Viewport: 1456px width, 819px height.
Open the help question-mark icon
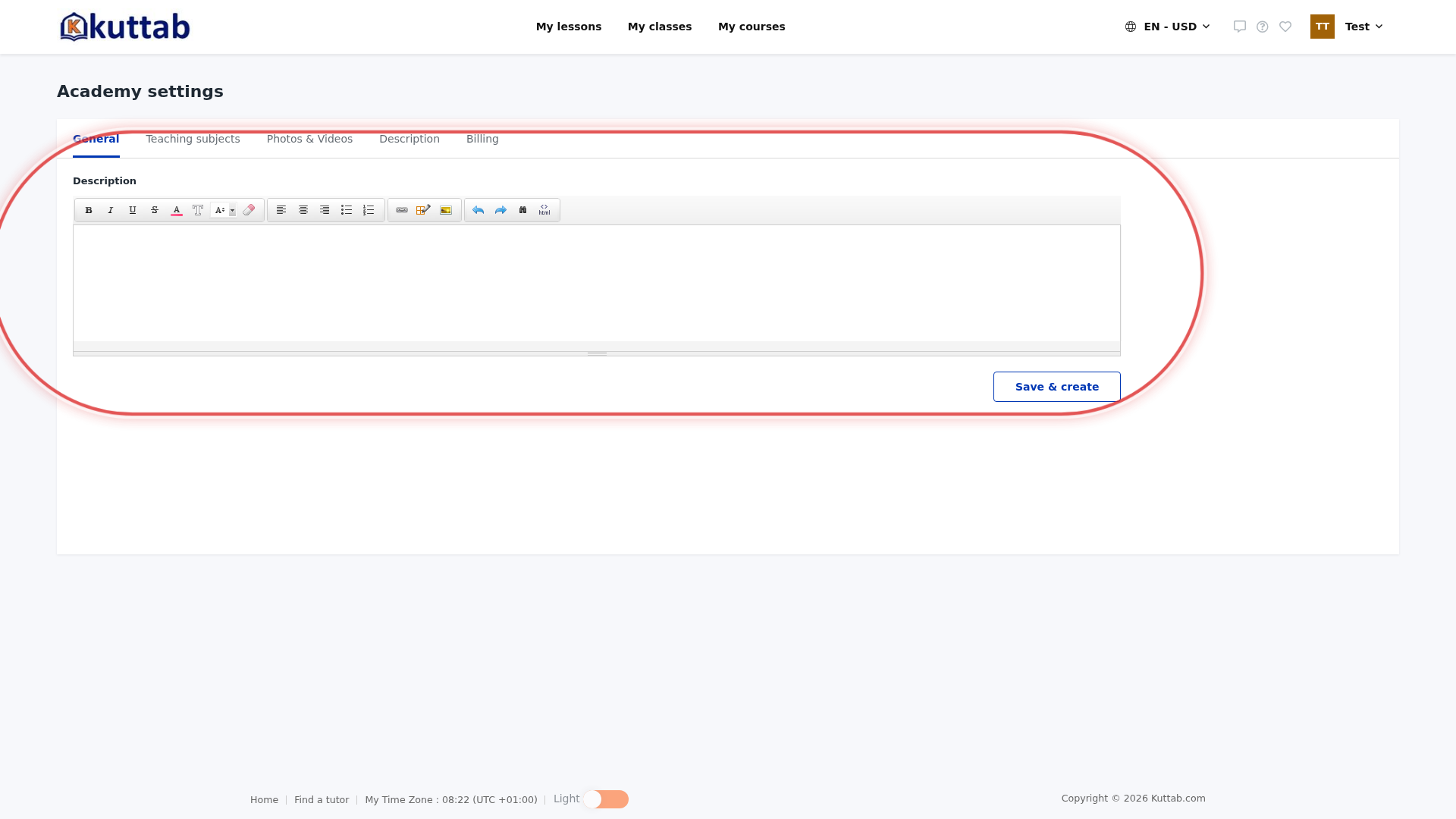[x=1263, y=27]
